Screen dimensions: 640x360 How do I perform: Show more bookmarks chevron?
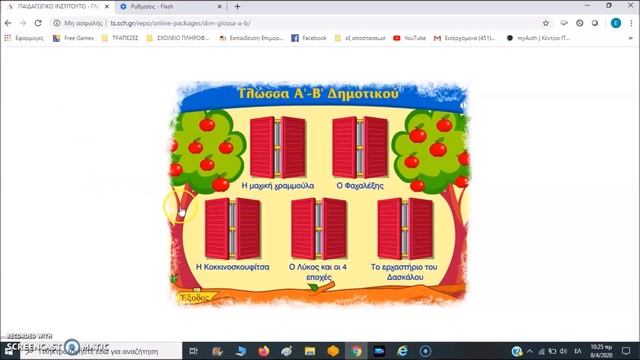pyautogui.click(x=631, y=38)
